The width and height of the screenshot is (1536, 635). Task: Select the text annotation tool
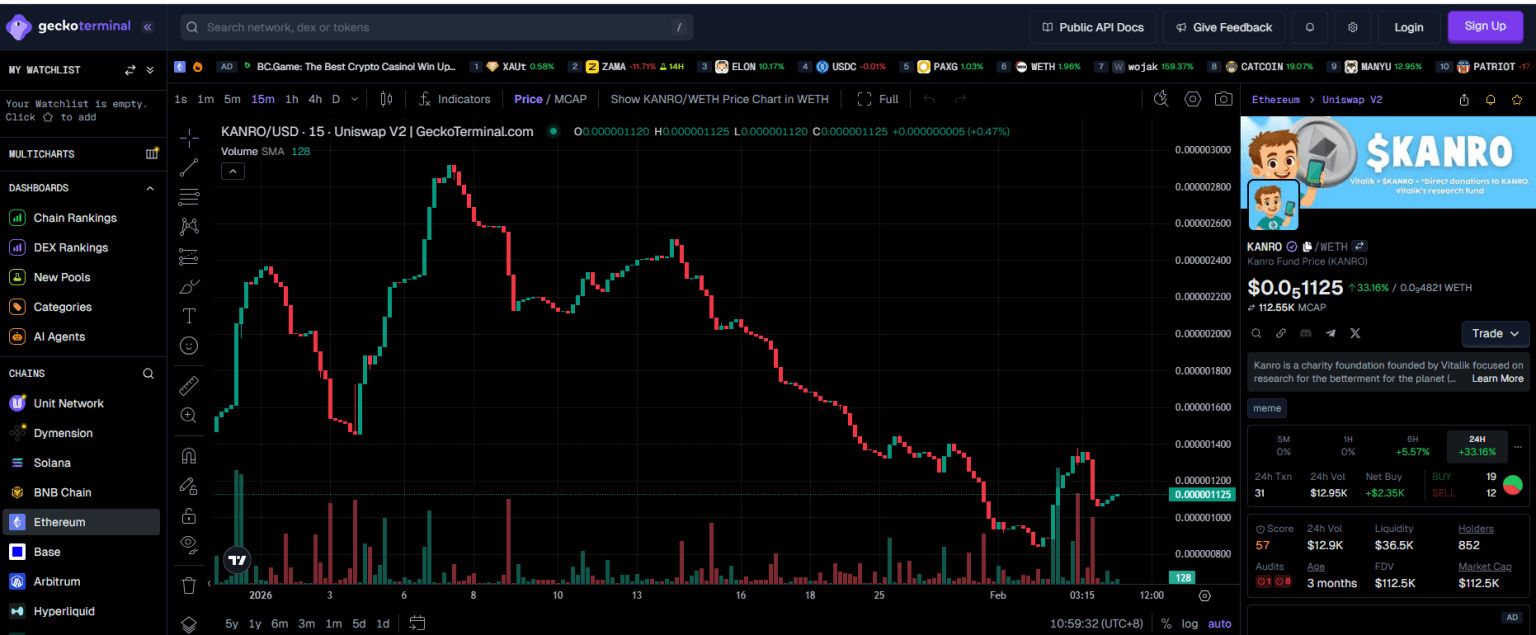coord(188,316)
